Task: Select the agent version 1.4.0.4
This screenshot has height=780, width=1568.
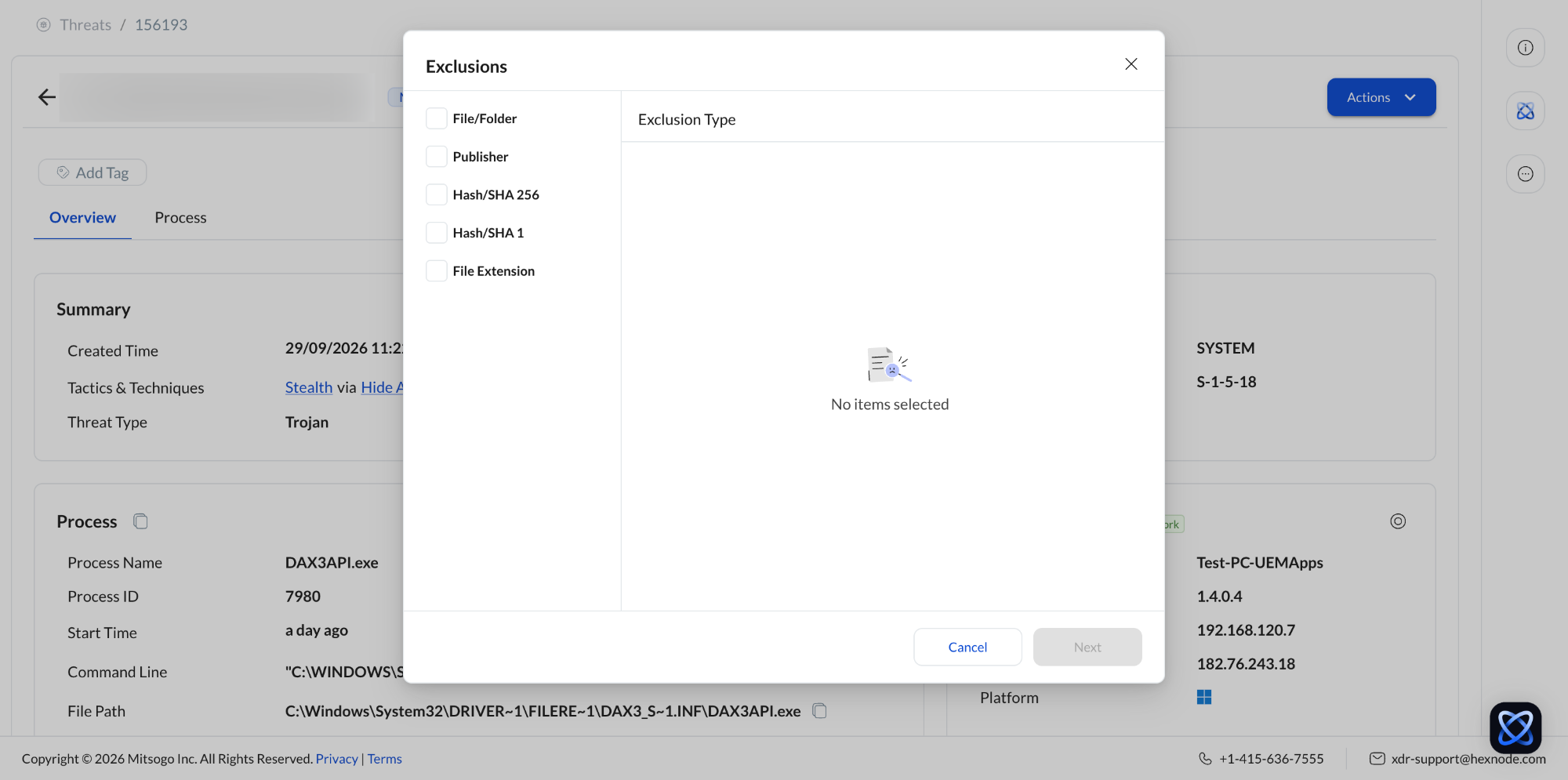Action: [x=1219, y=597]
